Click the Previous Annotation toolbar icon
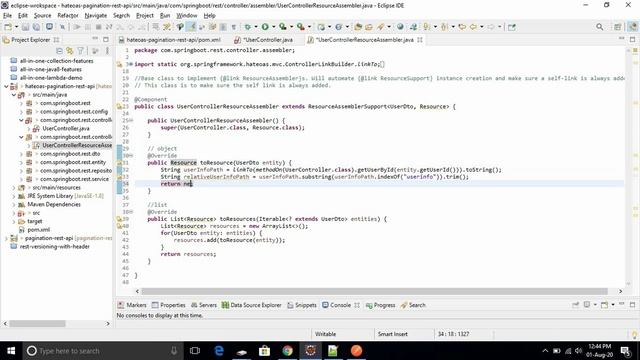This screenshot has height=360, width=640. (x=444, y=27)
